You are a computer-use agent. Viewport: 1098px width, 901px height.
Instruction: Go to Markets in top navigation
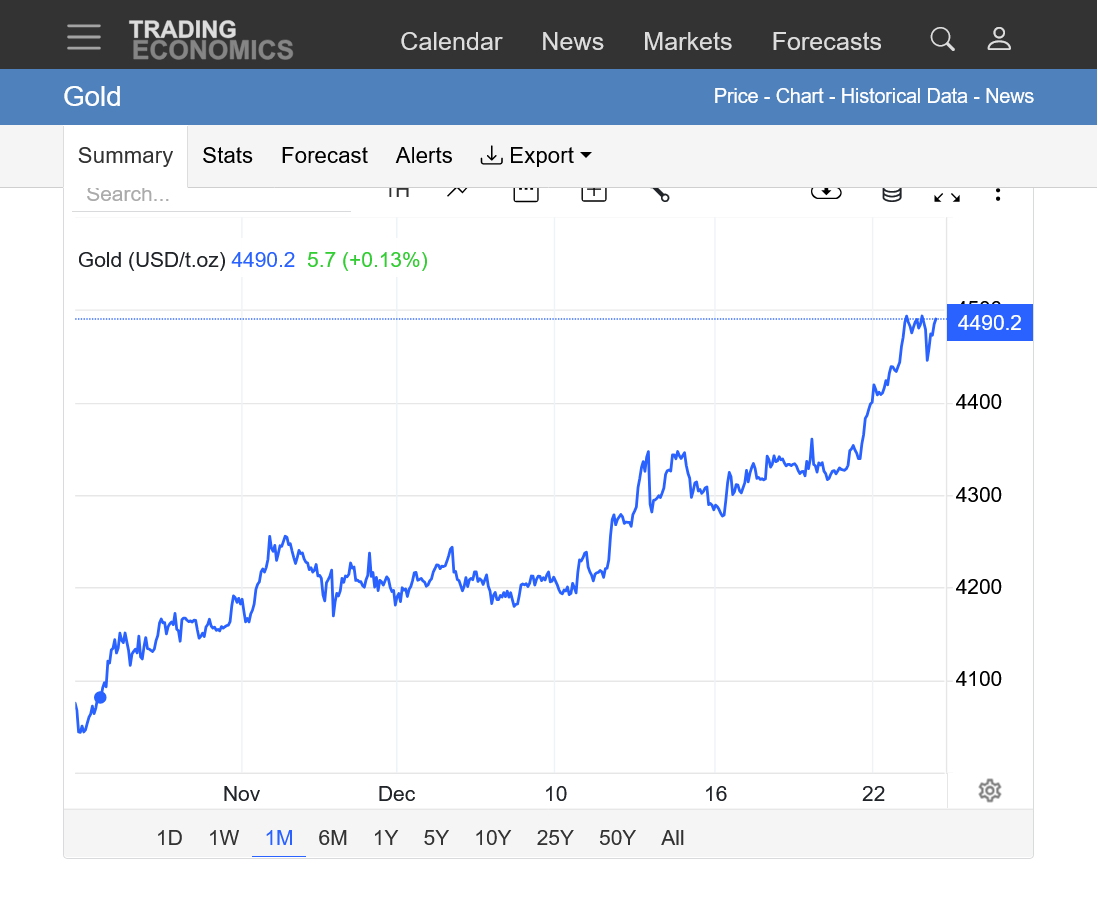coord(687,42)
